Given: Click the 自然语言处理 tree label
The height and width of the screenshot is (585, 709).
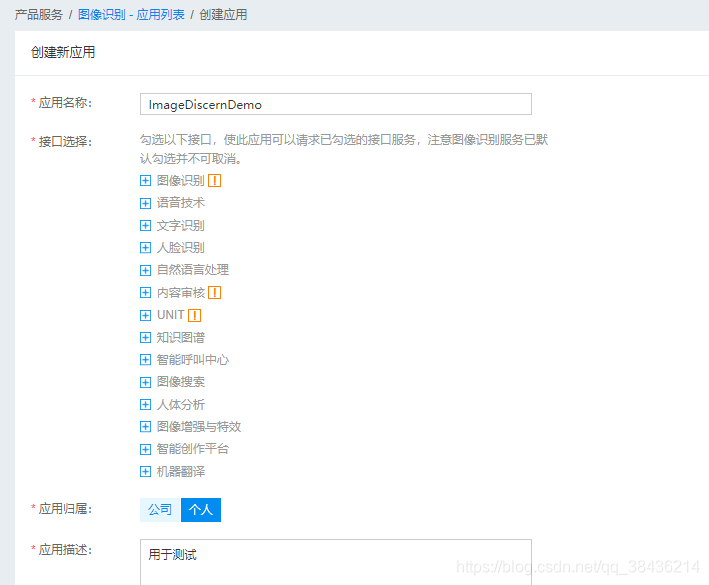Looking at the screenshot, I should (x=193, y=270).
